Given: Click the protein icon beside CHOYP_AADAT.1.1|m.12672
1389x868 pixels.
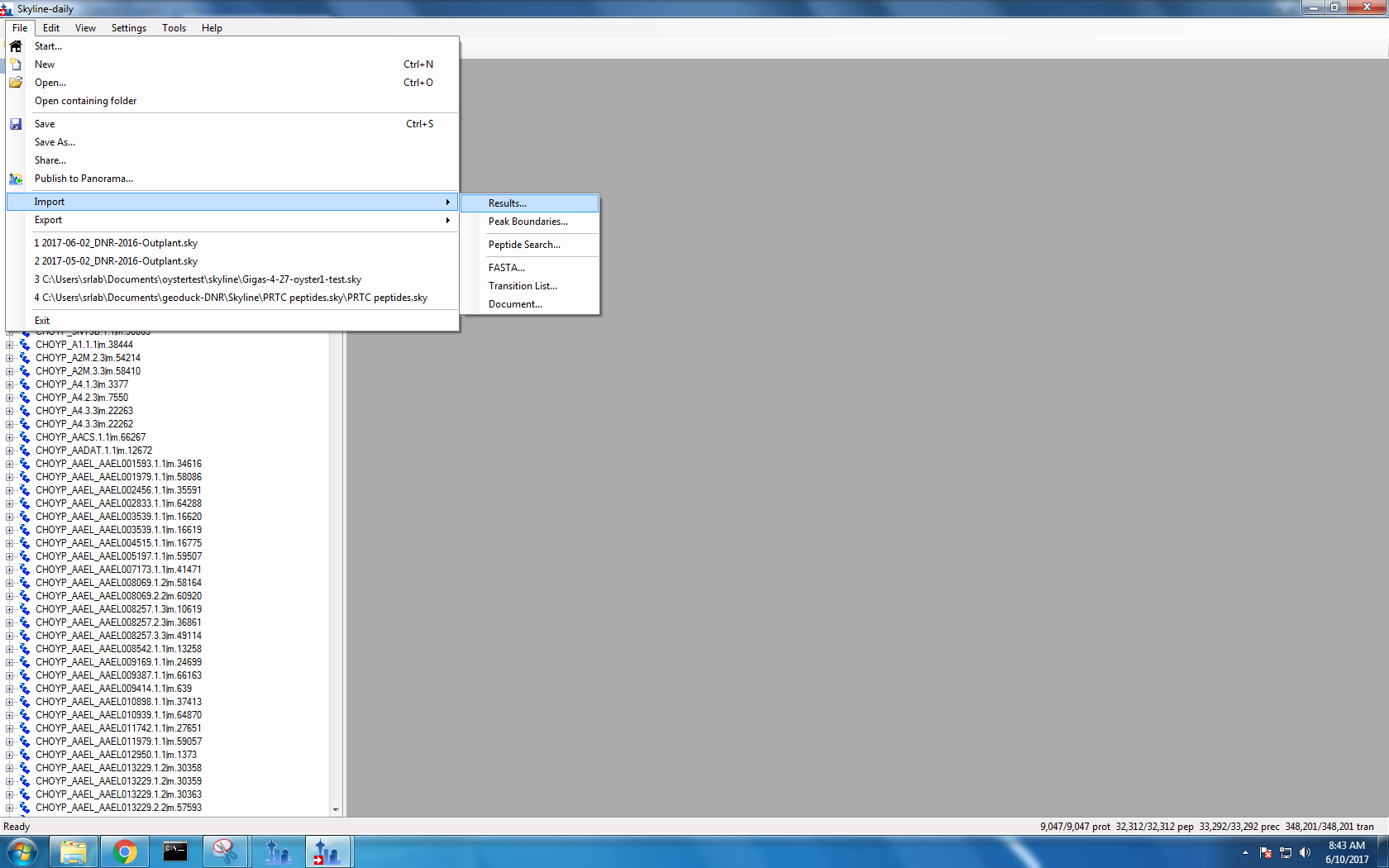Looking at the screenshot, I should pyautogui.click(x=25, y=451).
